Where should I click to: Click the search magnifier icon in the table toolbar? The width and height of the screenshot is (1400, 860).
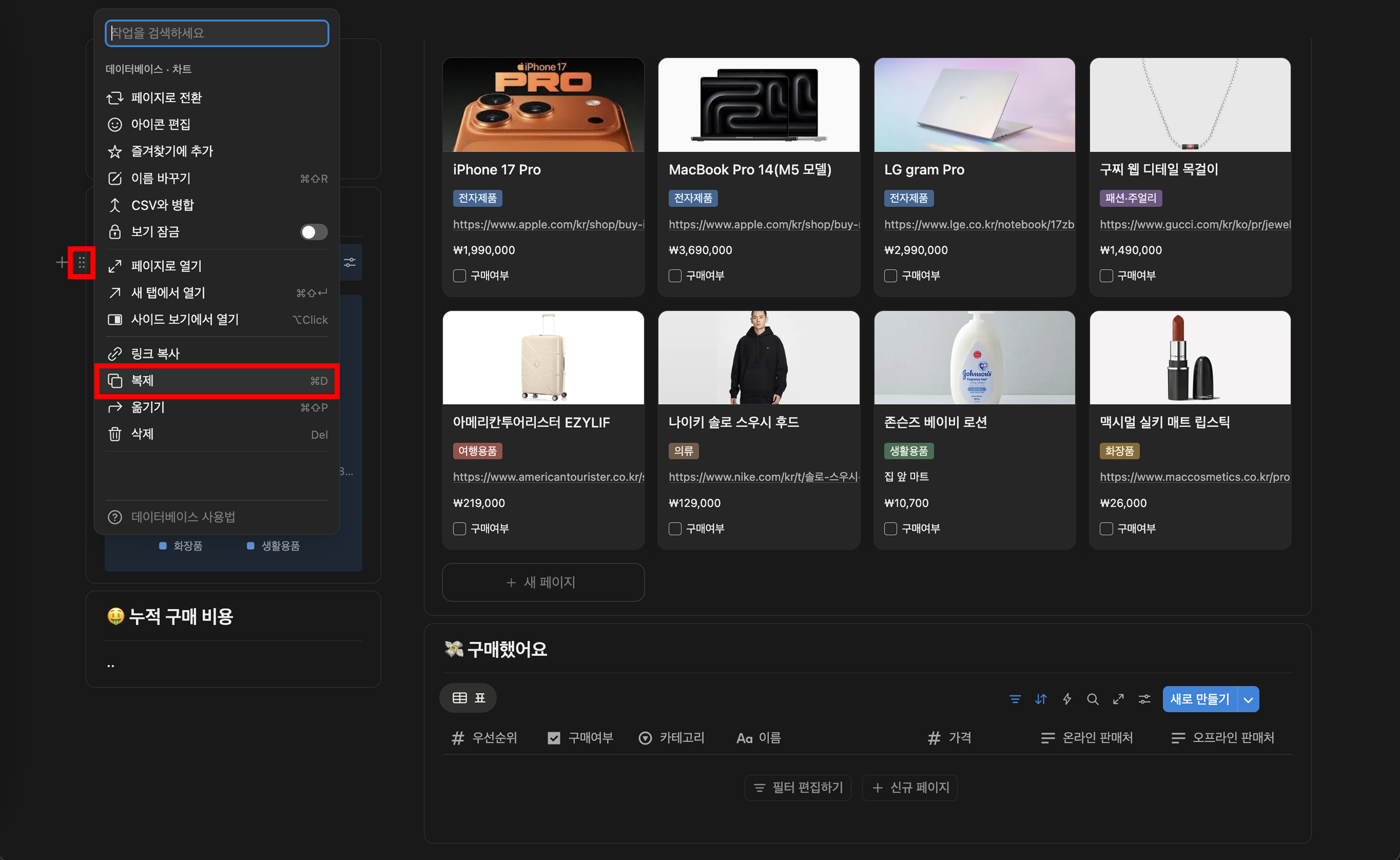click(1092, 699)
